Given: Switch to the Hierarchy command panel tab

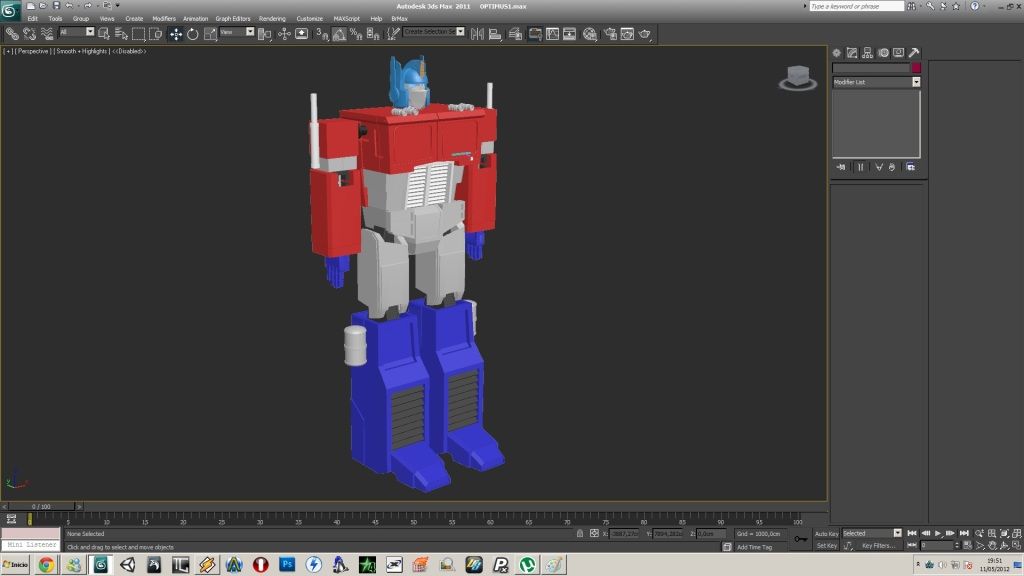Looking at the screenshot, I should pyautogui.click(x=867, y=53).
